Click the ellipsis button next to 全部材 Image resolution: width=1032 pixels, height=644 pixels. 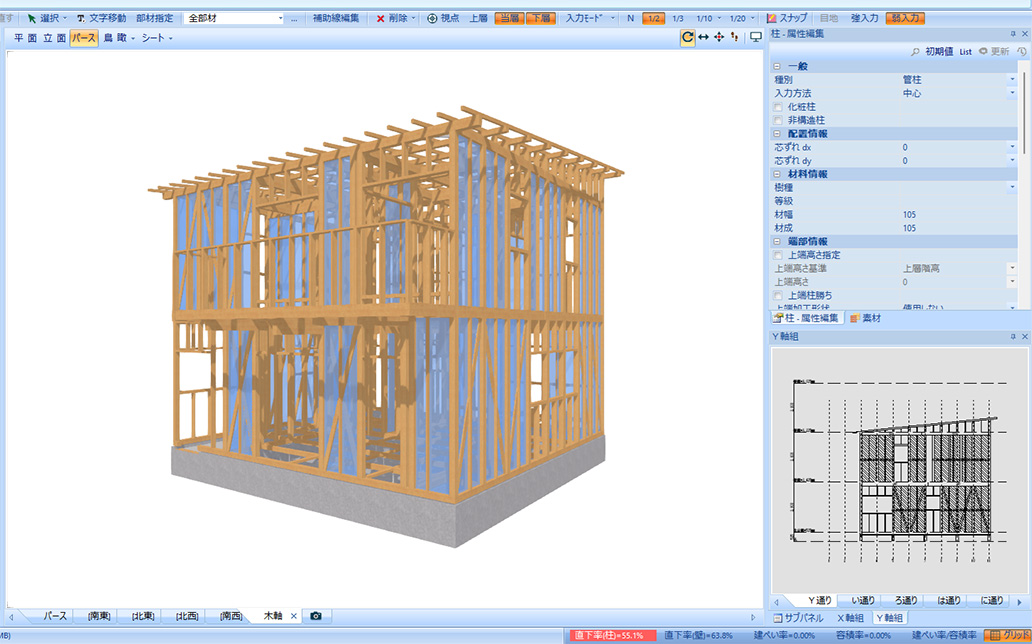[x=294, y=18]
